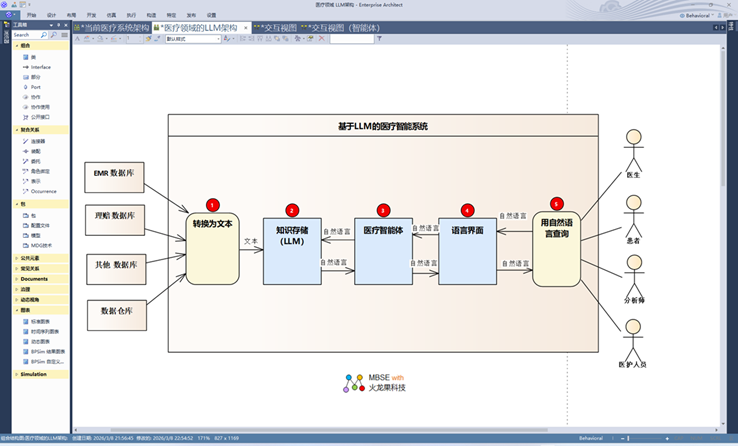Pick the 连接器 connector tool
Image resolution: width=738 pixels, height=446 pixels.
pos(38,141)
